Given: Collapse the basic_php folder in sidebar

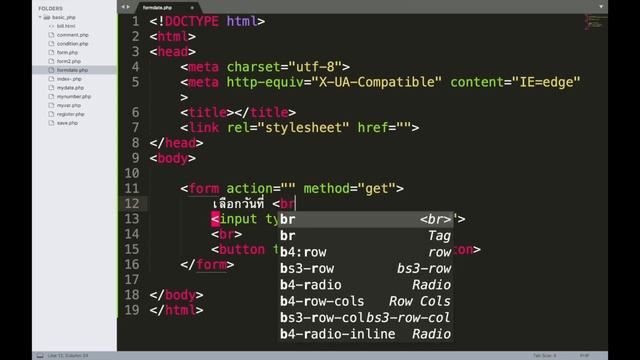Looking at the screenshot, I should [x=40, y=17].
